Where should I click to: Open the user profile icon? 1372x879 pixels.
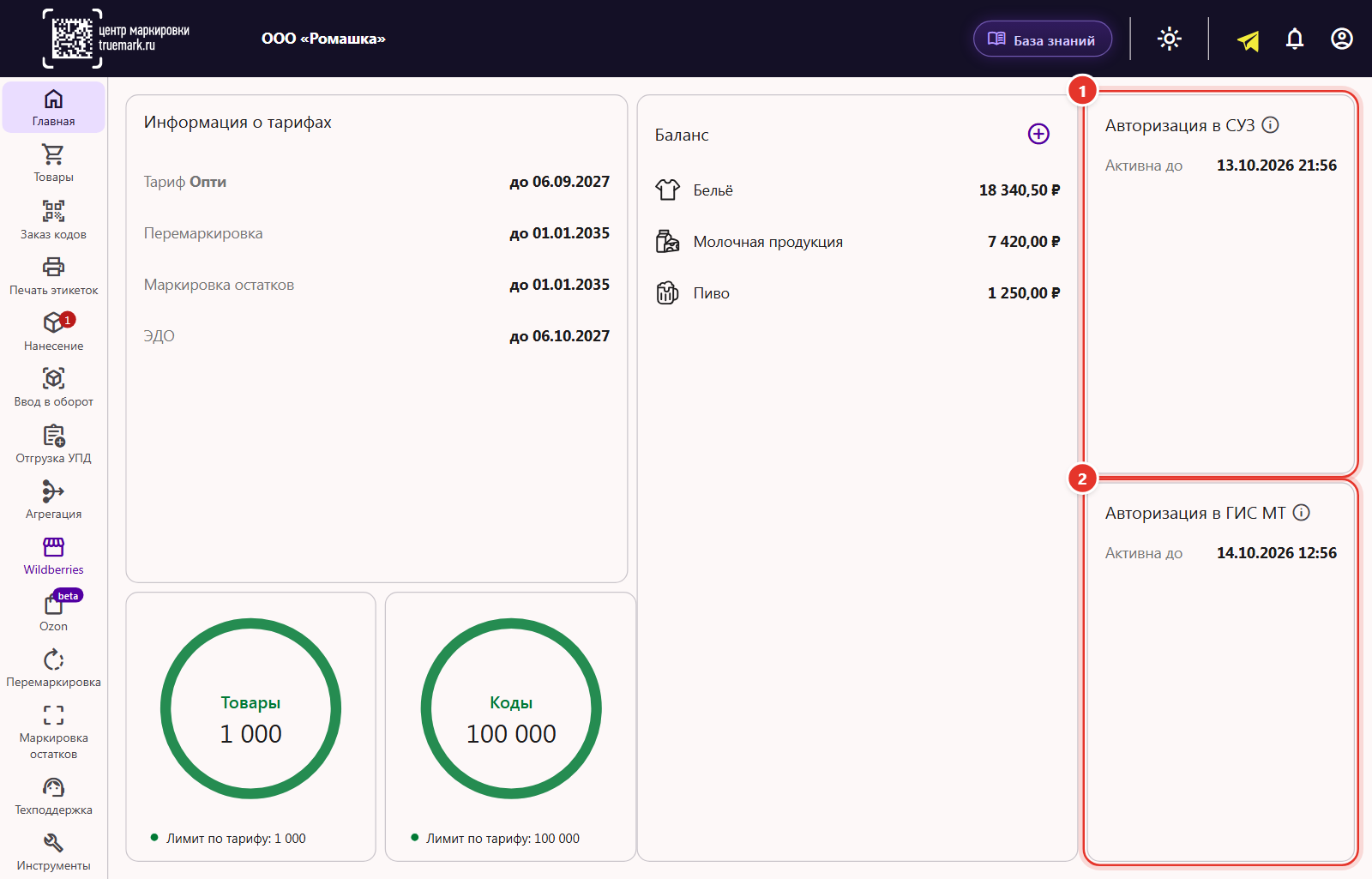click(x=1342, y=39)
